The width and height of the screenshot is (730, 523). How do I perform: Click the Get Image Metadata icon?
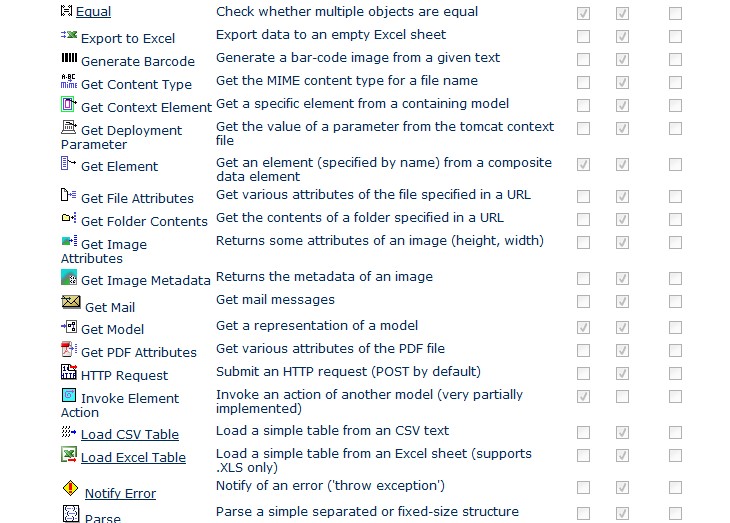[69, 279]
